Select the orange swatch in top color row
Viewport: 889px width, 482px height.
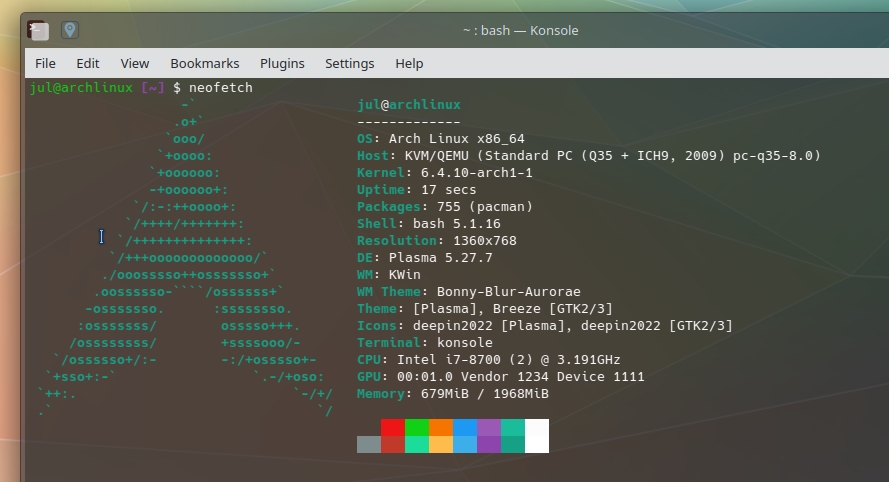pos(441,427)
